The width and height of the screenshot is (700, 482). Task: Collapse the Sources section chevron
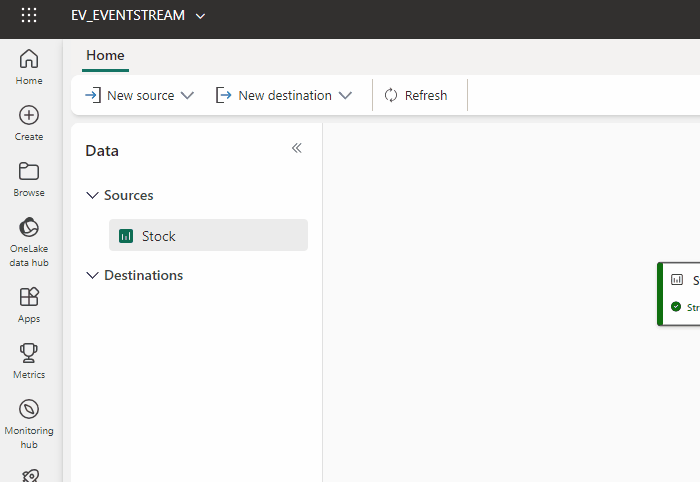[92, 195]
